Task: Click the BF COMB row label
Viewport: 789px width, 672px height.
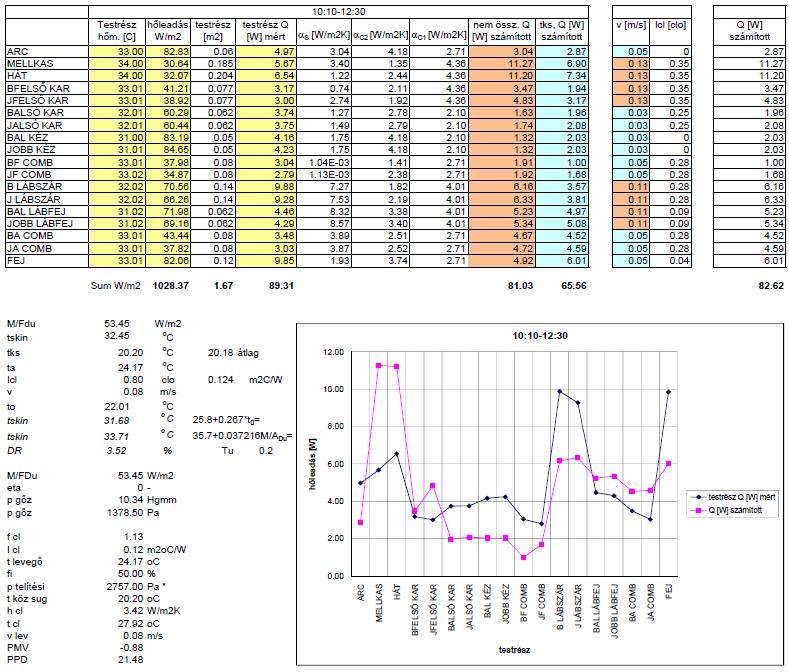Action: (x=47, y=163)
